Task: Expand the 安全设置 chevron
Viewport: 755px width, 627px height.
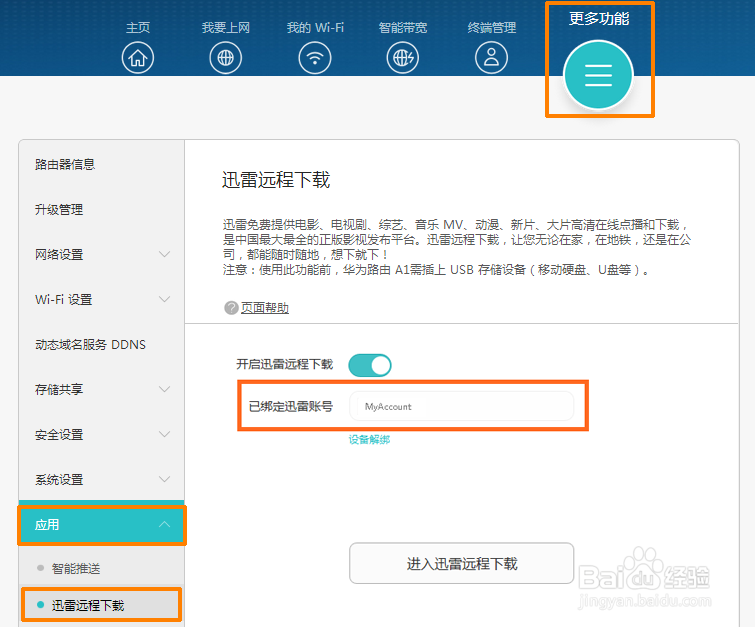Action: click(x=165, y=434)
